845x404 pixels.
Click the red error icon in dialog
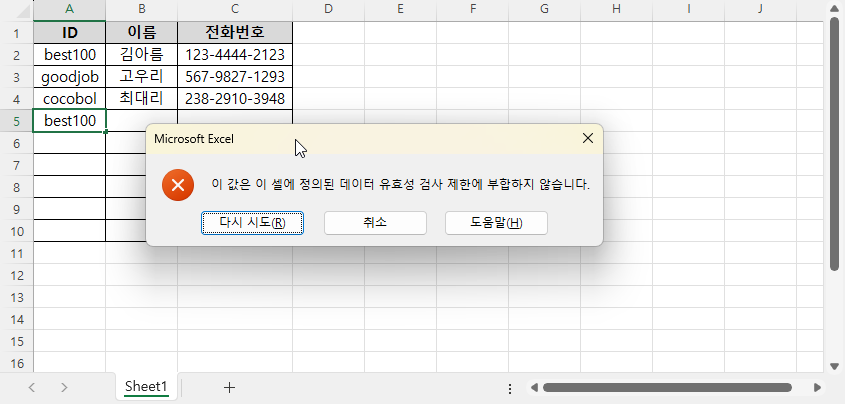[x=178, y=185]
